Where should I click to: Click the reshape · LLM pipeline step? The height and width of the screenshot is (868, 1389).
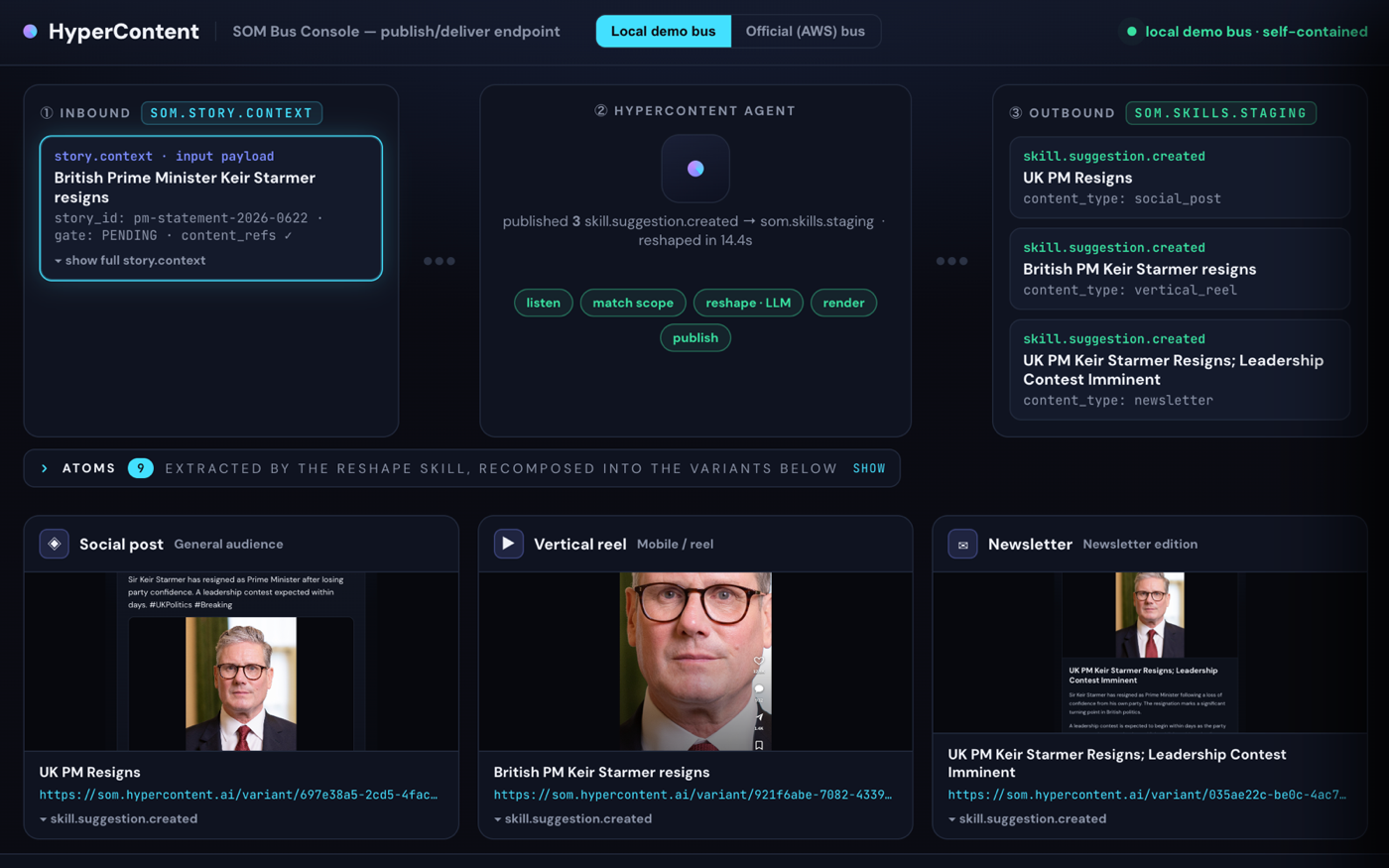(x=748, y=303)
